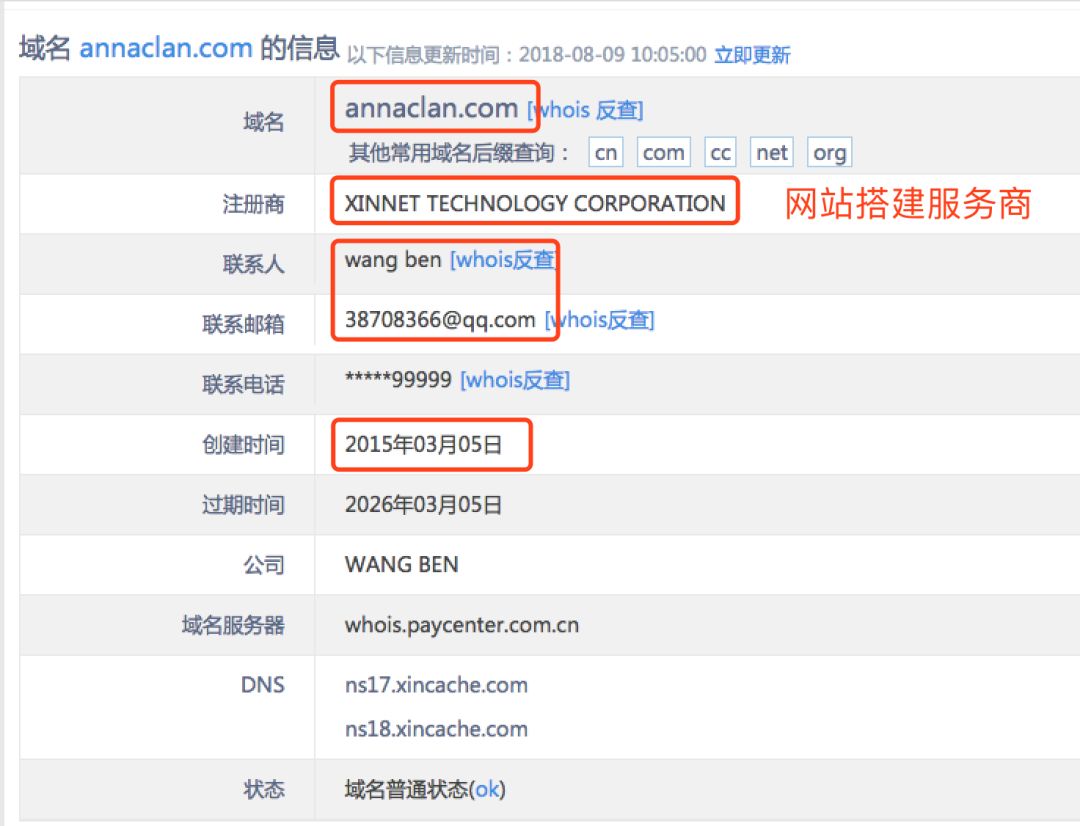The height and width of the screenshot is (826, 1080).
Task: Query the cn domain suffix
Action: click(x=604, y=152)
